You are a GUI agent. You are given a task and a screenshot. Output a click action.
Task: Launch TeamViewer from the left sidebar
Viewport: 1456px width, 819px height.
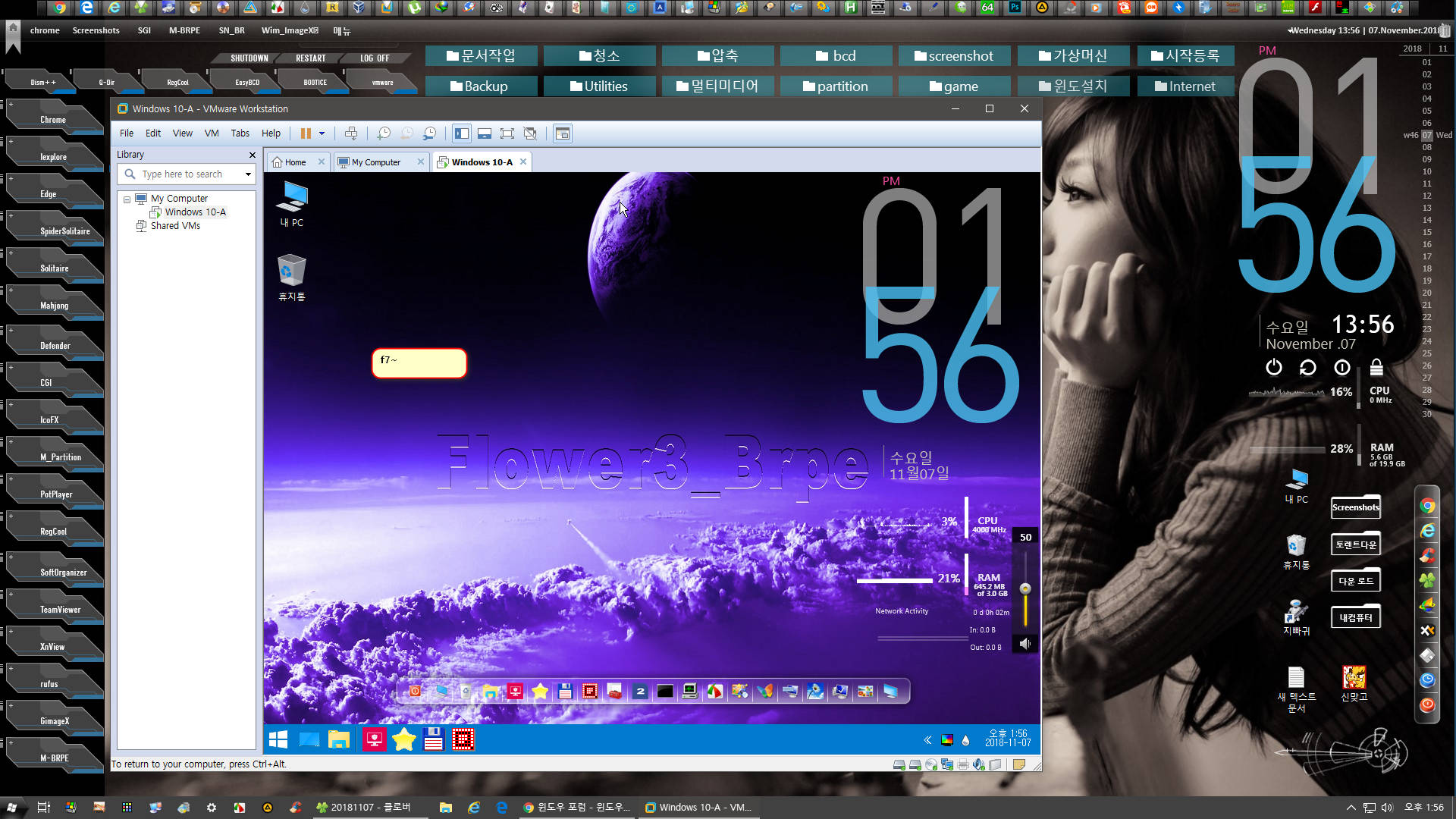click(55, 607)
